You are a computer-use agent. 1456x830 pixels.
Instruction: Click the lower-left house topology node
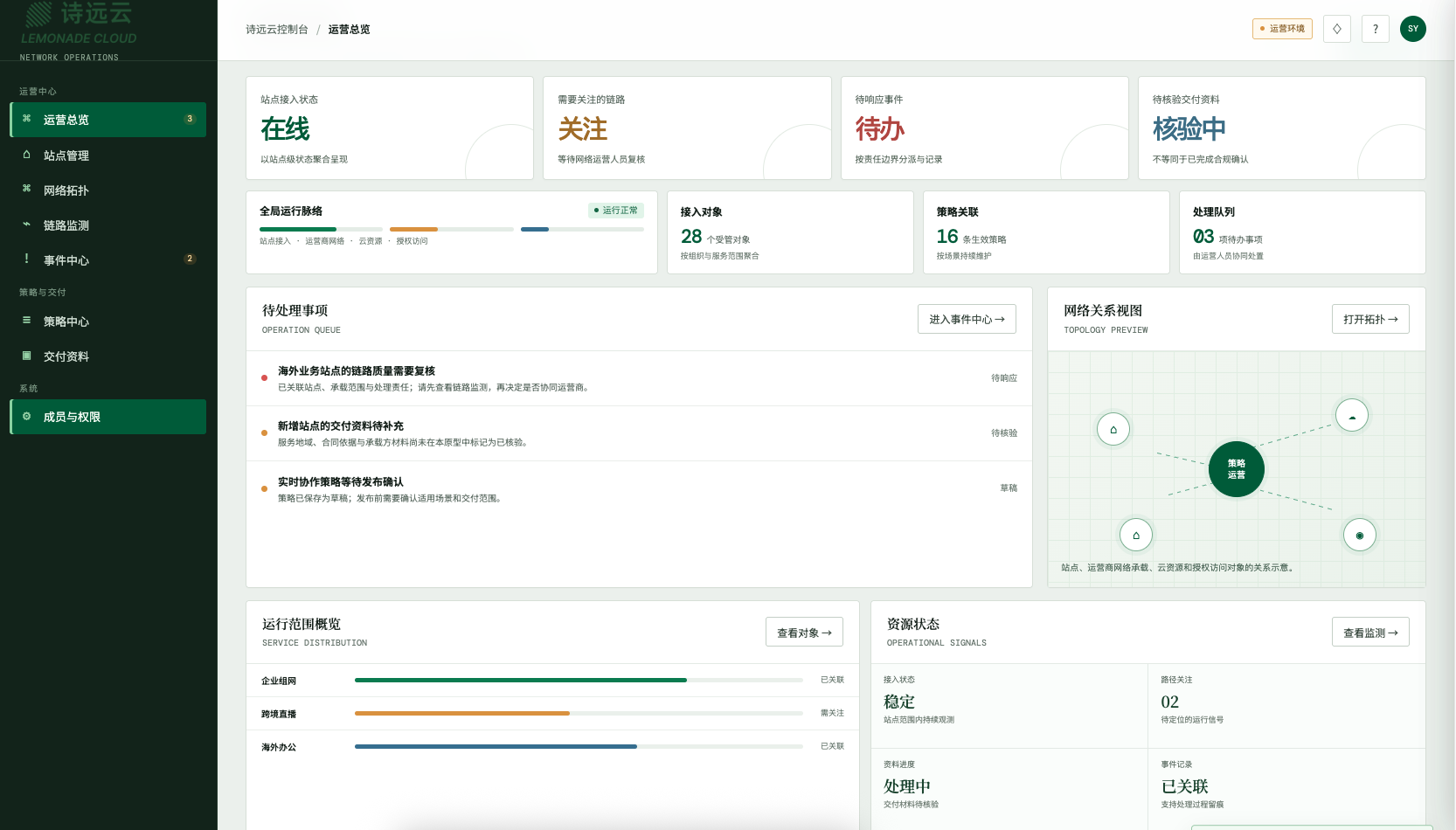pos(1136,535)
